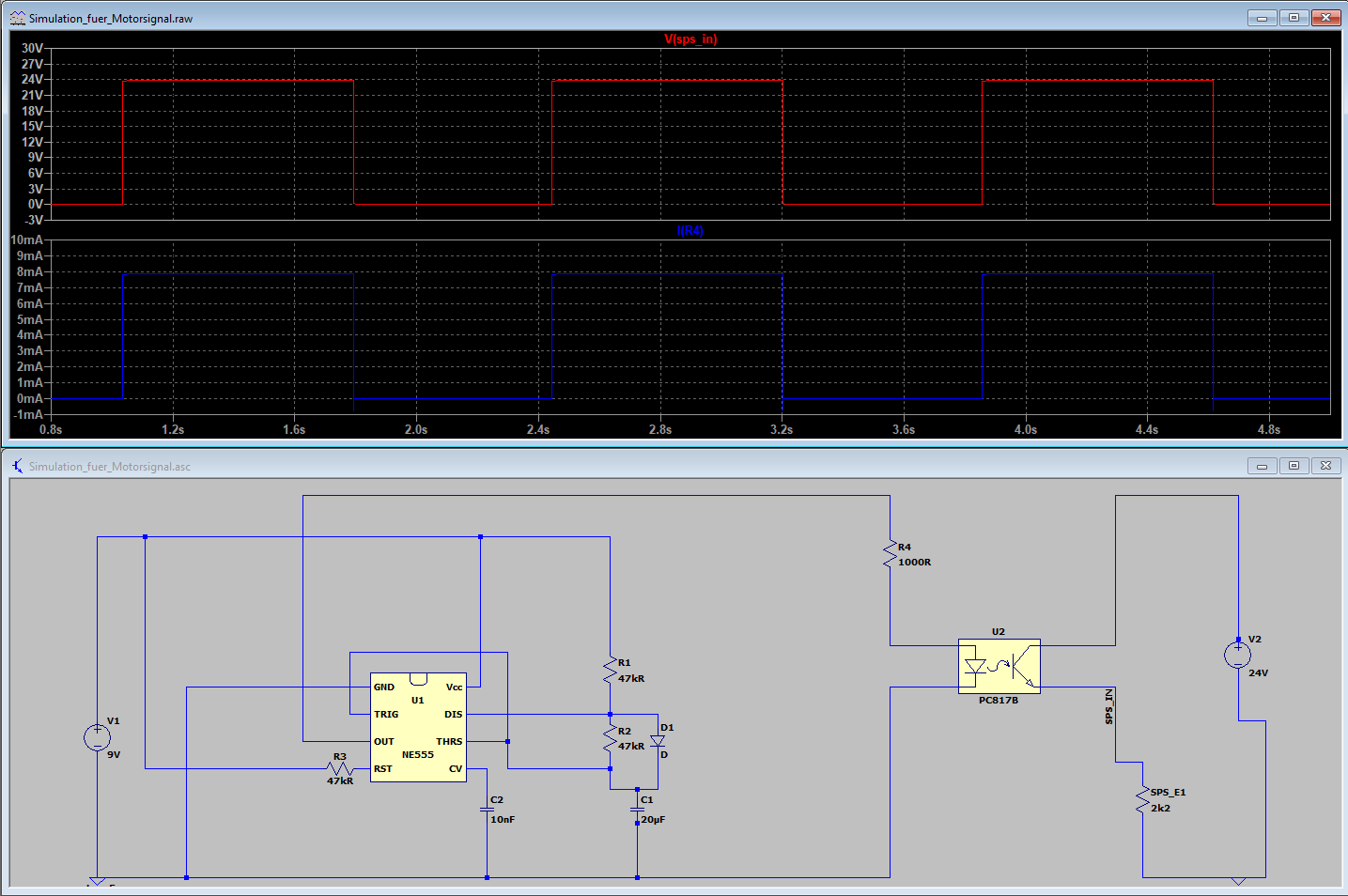This screenshot has height=896, width=1348.
Task: Select resistor R4 1000R symbol
Action: click(890, 554)
